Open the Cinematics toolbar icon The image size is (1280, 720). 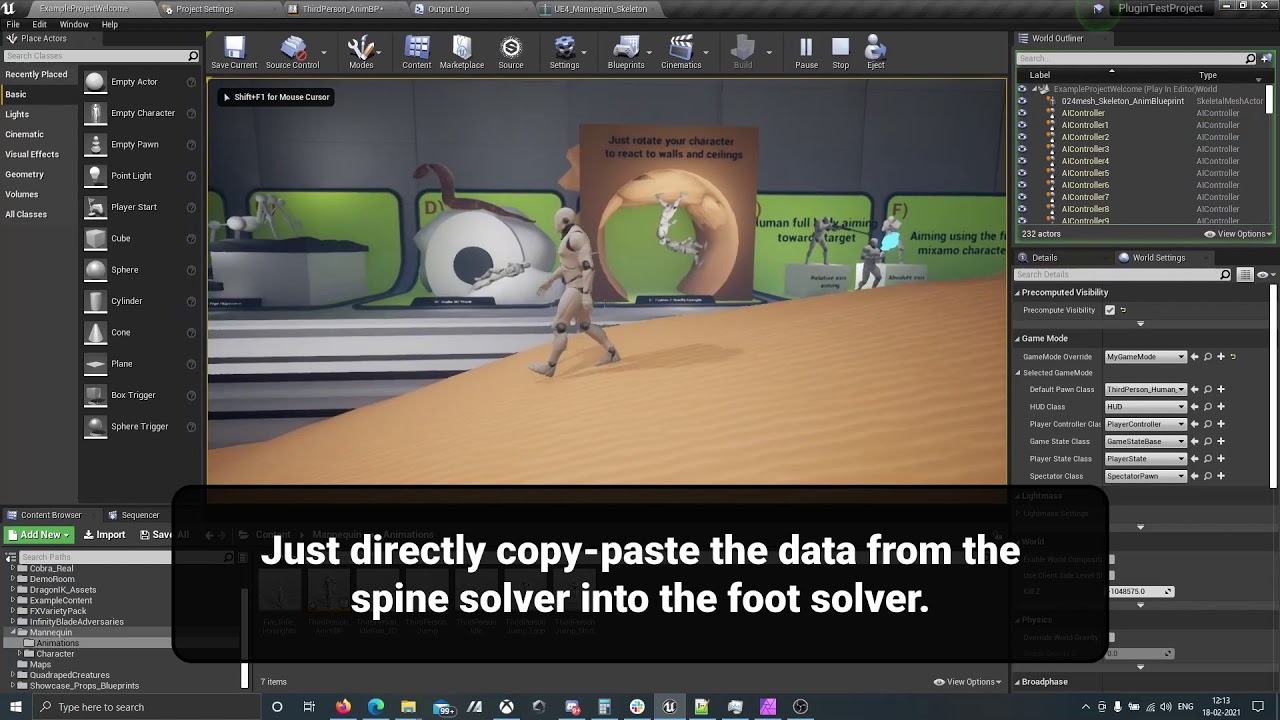tap(681, 52)
